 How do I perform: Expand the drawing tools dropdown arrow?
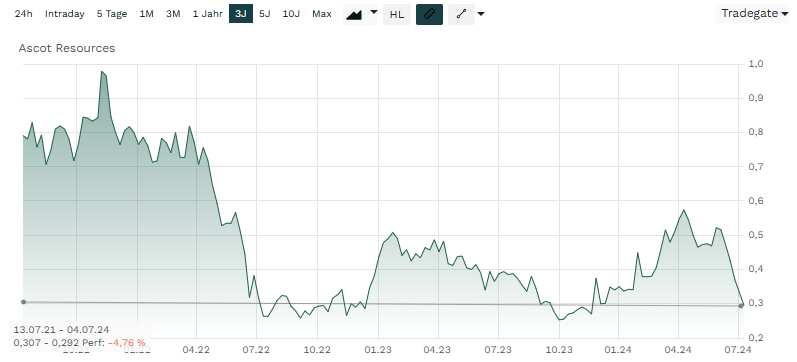(x=481, y=14)
